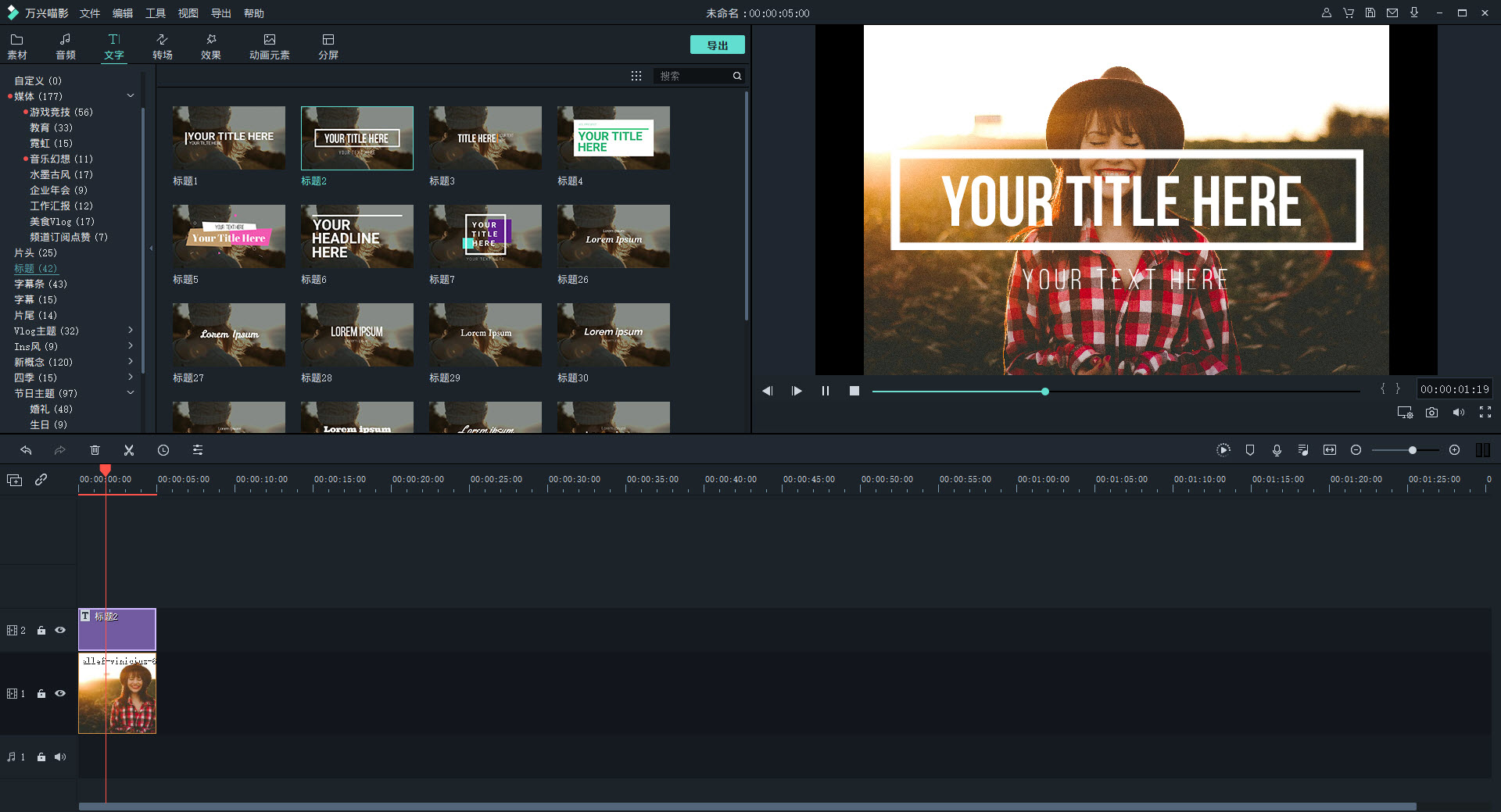Toggle the lock on video track 1
The width and height of the screenshot is (1501, 812).
(41, 694)
